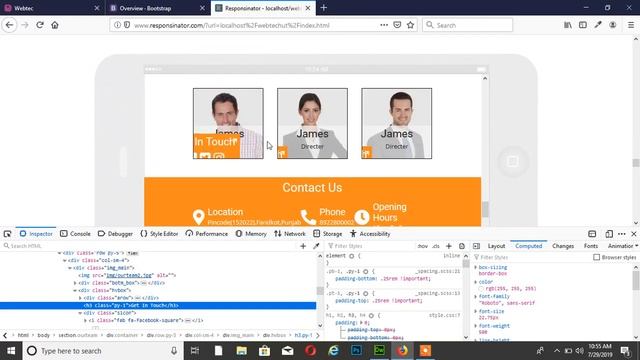
Task: Click the Windows Start button
Action: coord(11,351)
